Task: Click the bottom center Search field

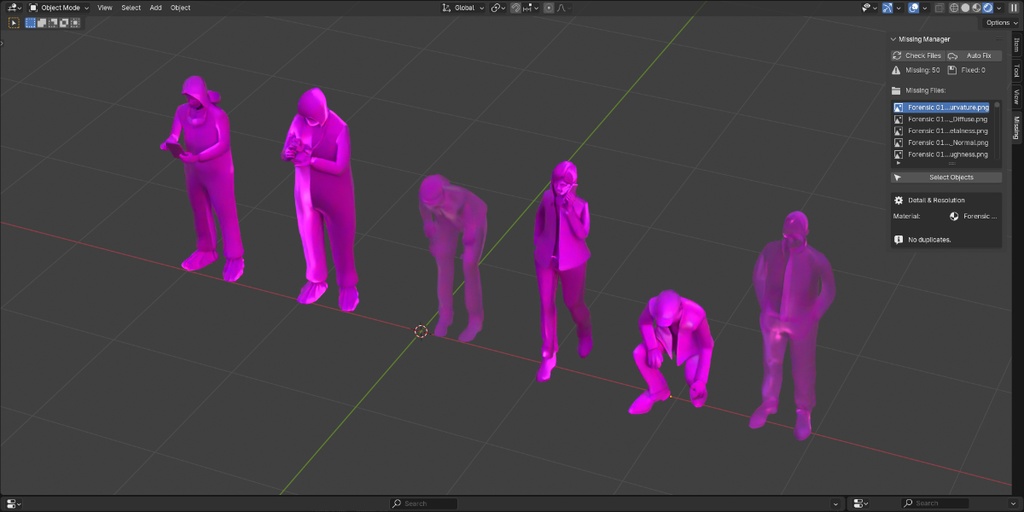Action: click(424, 504)
